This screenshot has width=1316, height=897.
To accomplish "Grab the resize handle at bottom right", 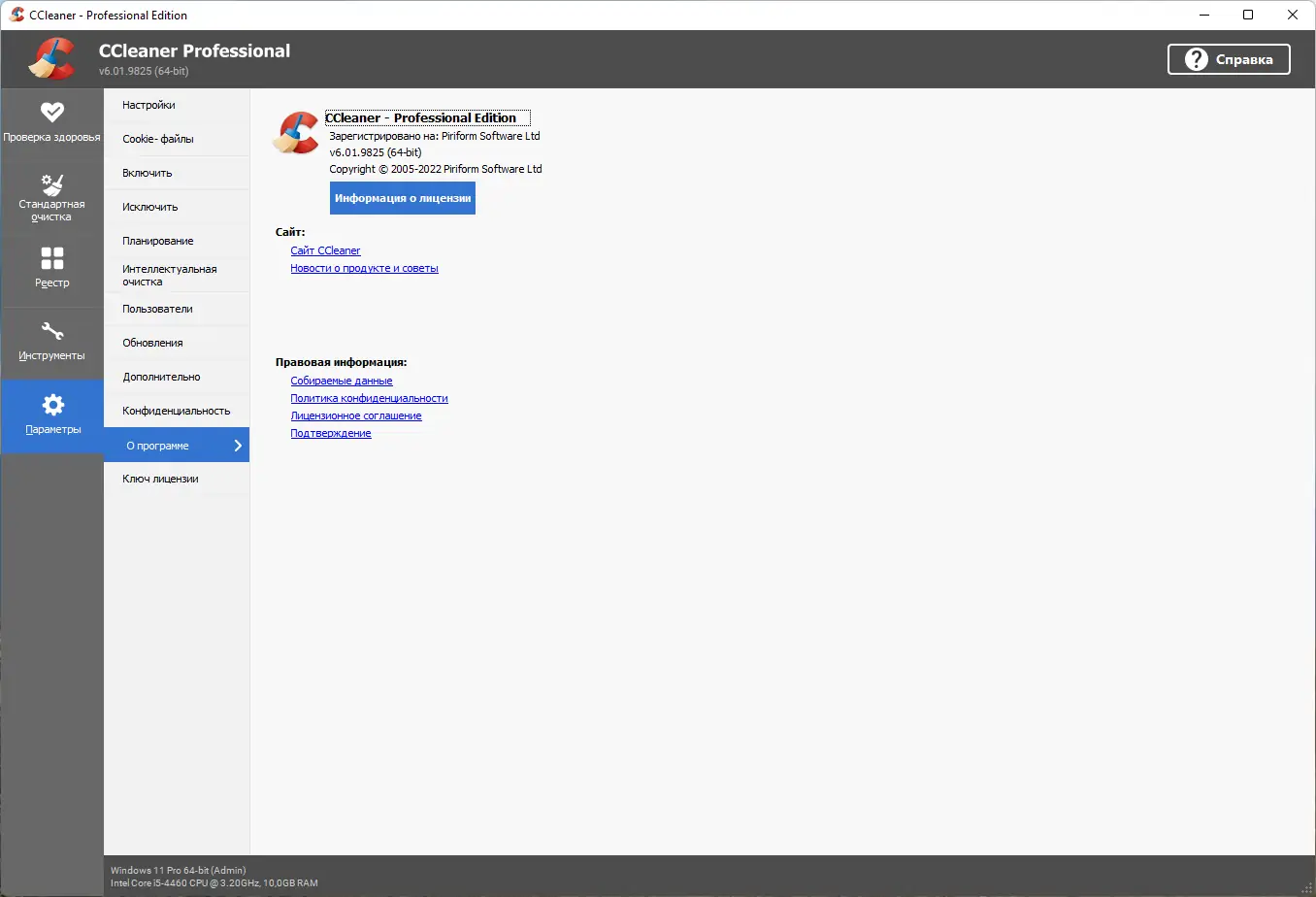I will point(1305,886).
